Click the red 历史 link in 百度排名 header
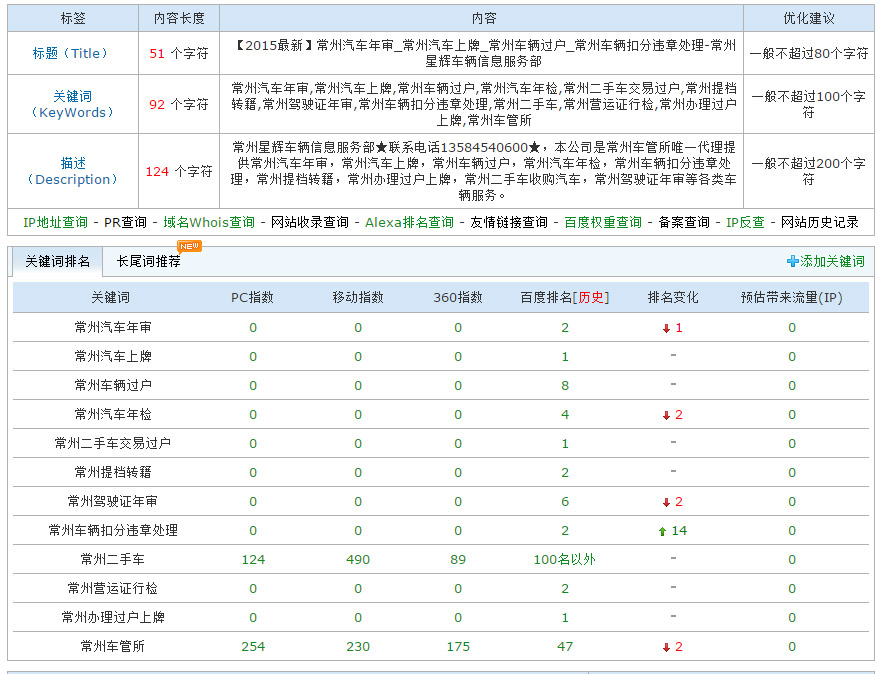The height and width of the screenshot is (674, 881). click(591, 298)
